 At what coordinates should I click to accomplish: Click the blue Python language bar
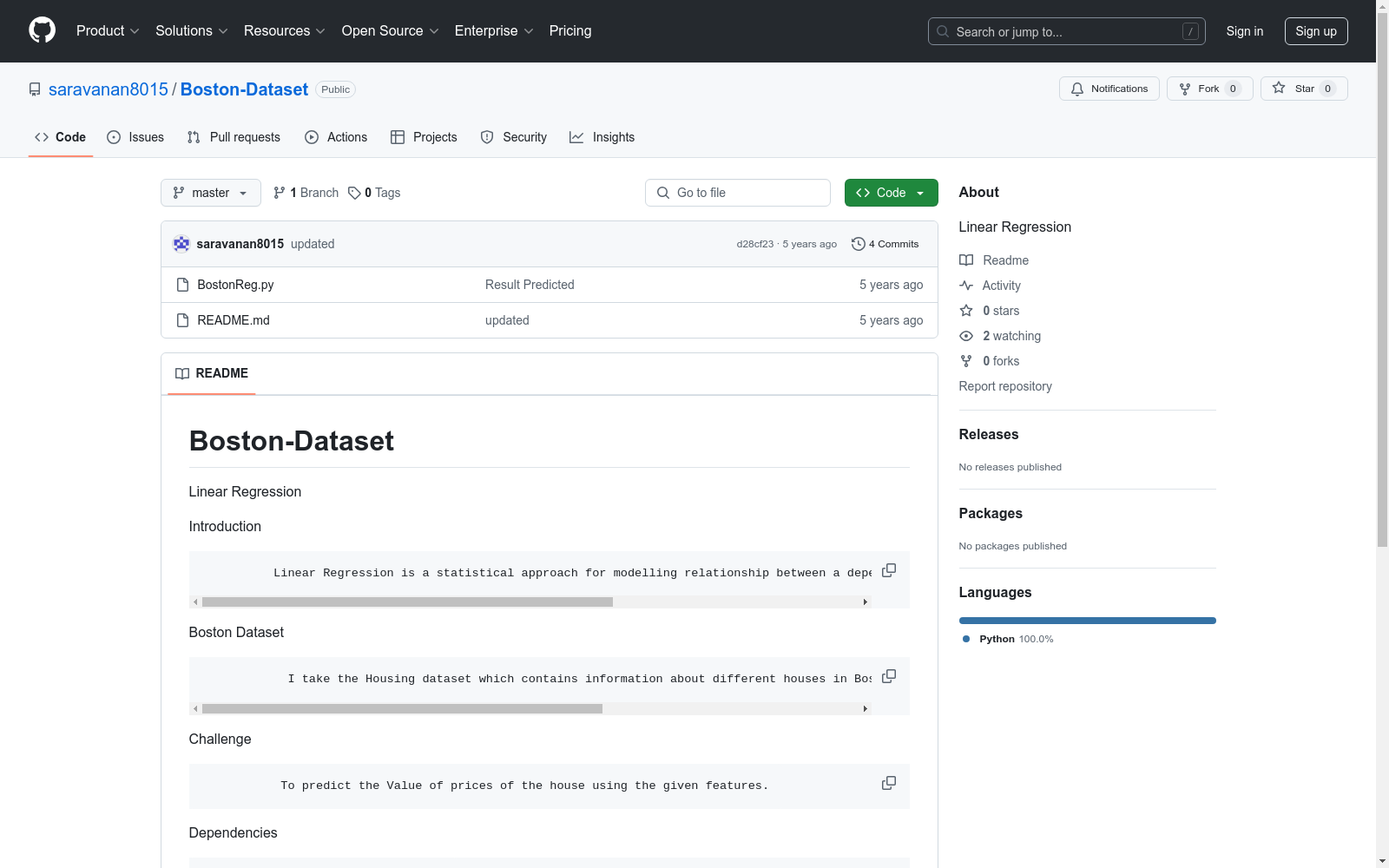(1088, 621)
